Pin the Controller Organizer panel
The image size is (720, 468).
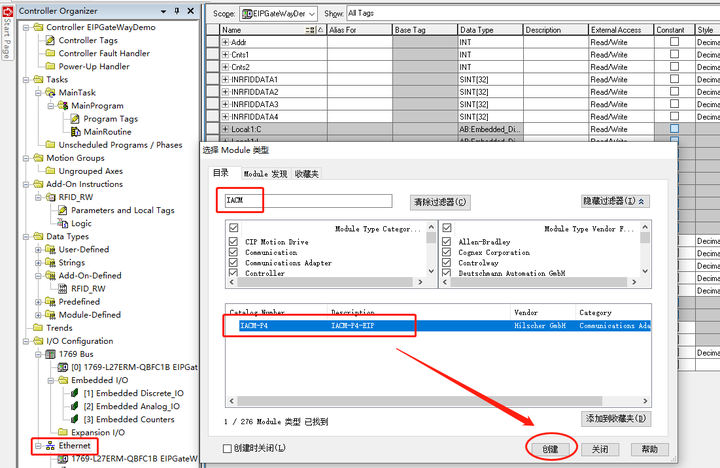point(177,11)
